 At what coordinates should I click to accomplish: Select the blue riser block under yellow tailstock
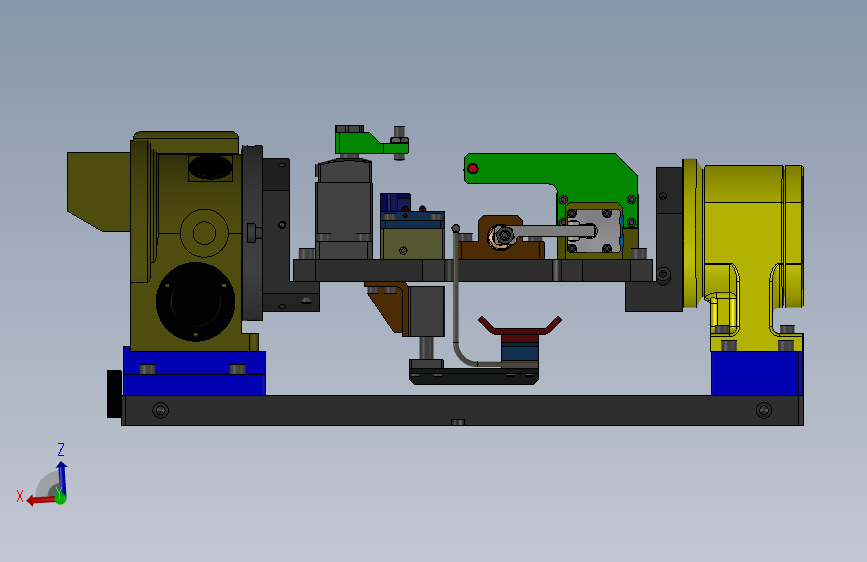tap(756, 373)
